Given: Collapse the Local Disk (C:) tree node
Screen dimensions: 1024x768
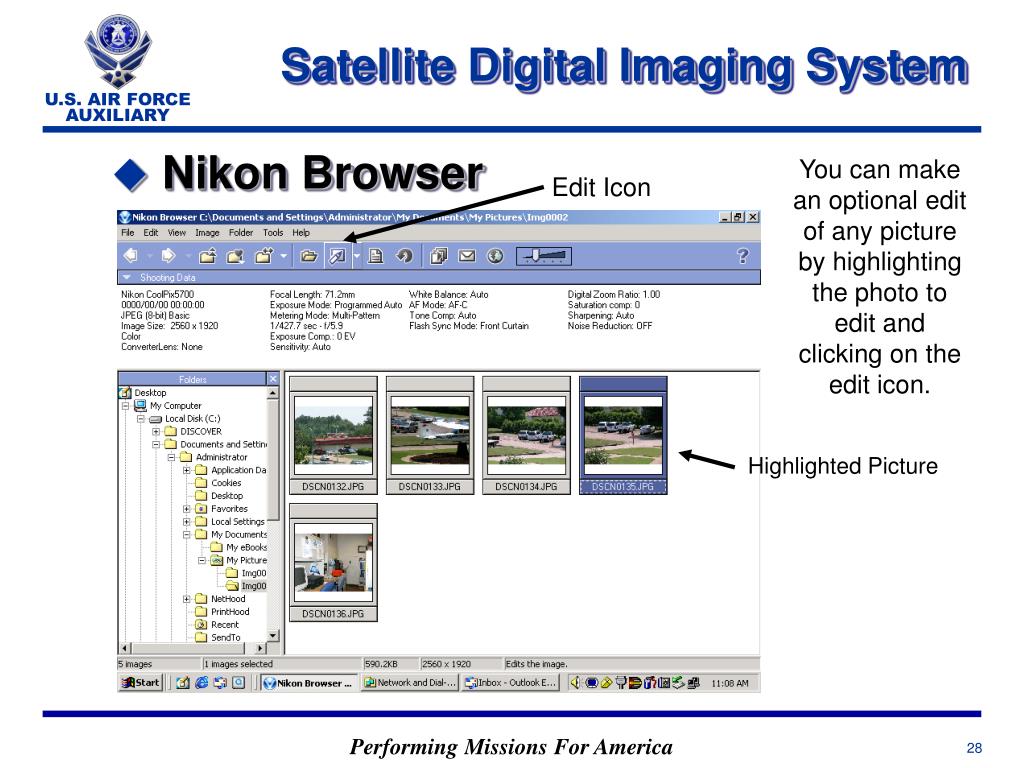Looking at the screenshot, I should point(140,419).
